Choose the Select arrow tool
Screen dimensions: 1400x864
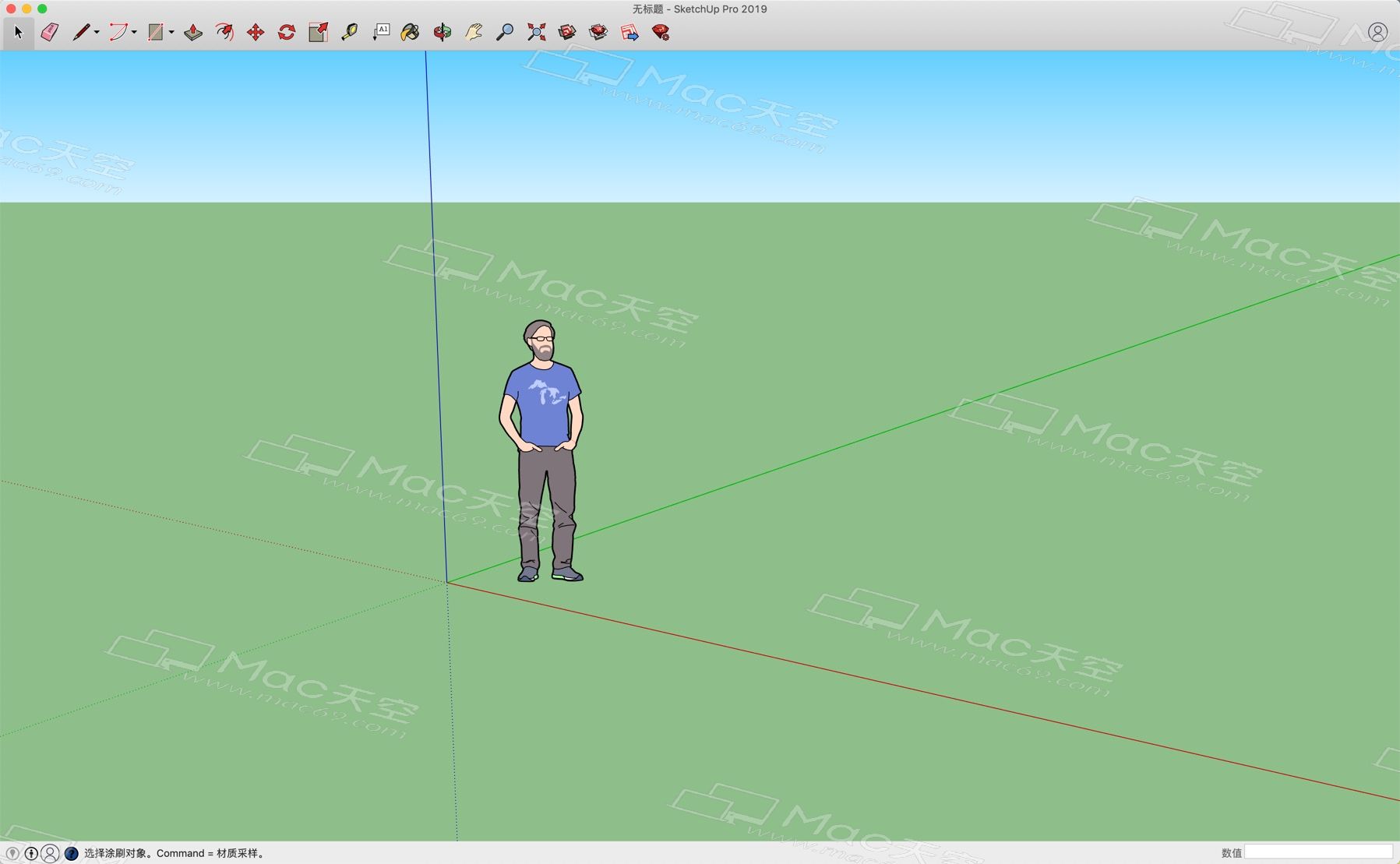[x=18, y=32]
